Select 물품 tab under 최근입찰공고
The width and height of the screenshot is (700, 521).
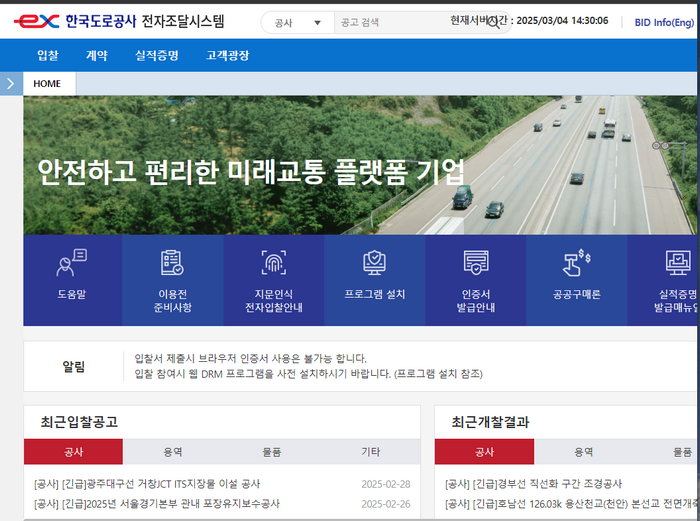point(271,452)
